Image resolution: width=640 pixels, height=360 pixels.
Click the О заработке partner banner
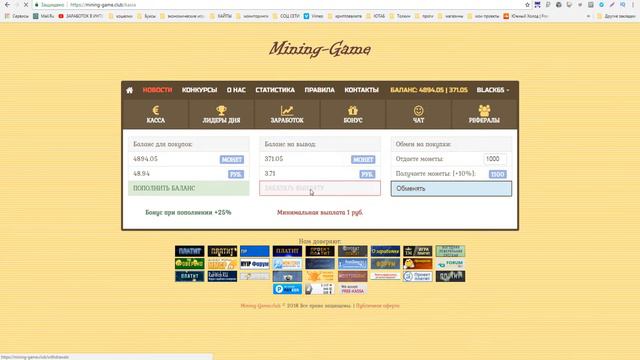click(385, 251)
